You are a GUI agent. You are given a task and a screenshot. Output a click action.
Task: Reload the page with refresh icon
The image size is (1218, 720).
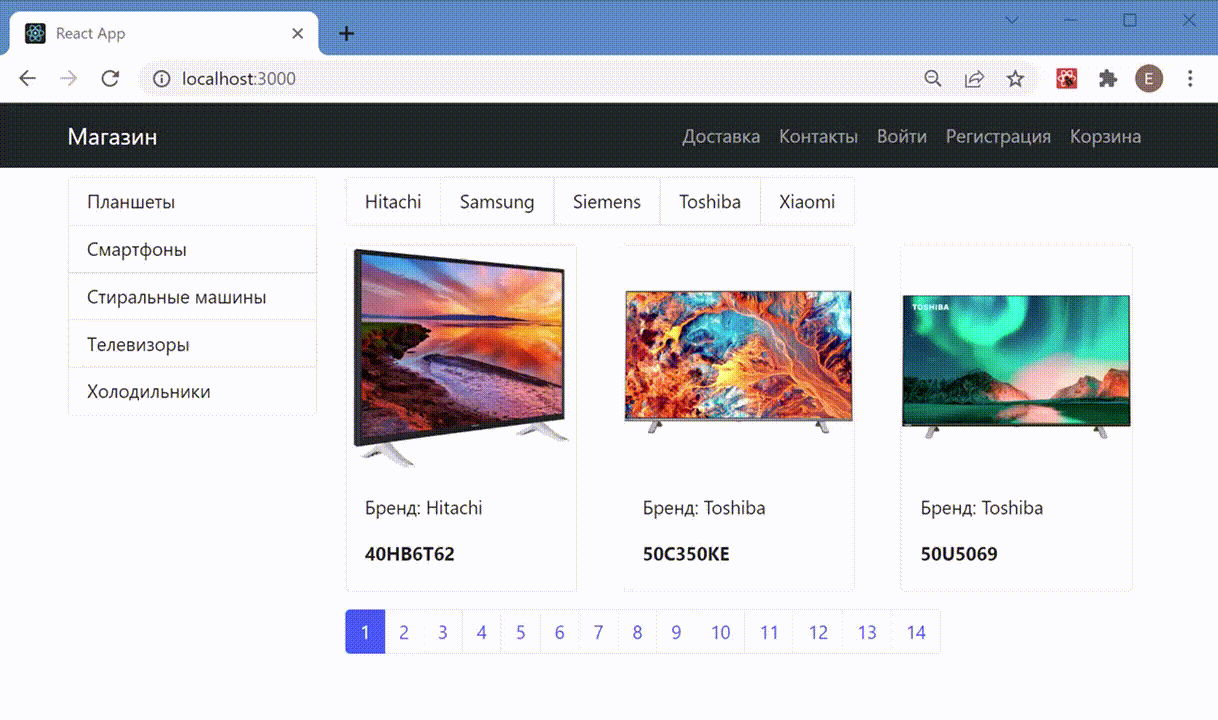(110, 79)
